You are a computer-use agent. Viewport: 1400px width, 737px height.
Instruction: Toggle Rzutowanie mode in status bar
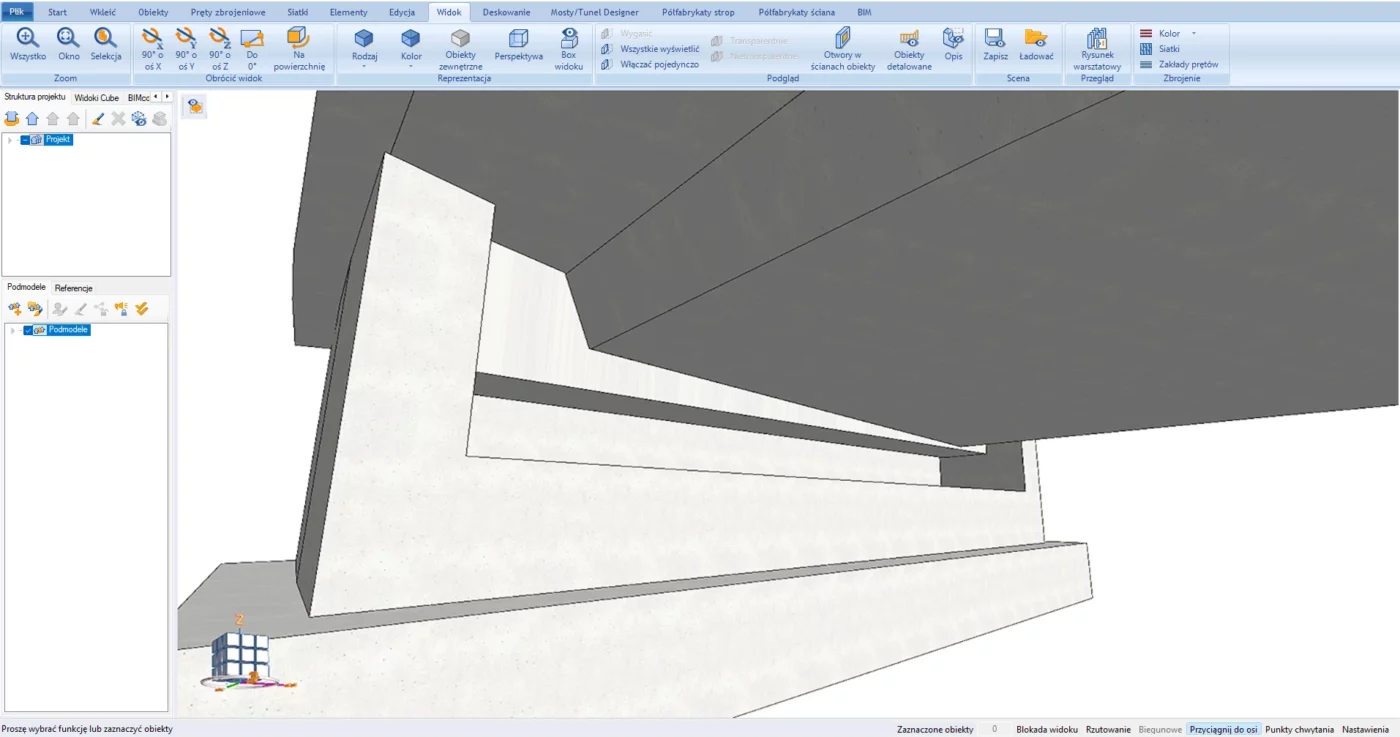(1108, 729)
